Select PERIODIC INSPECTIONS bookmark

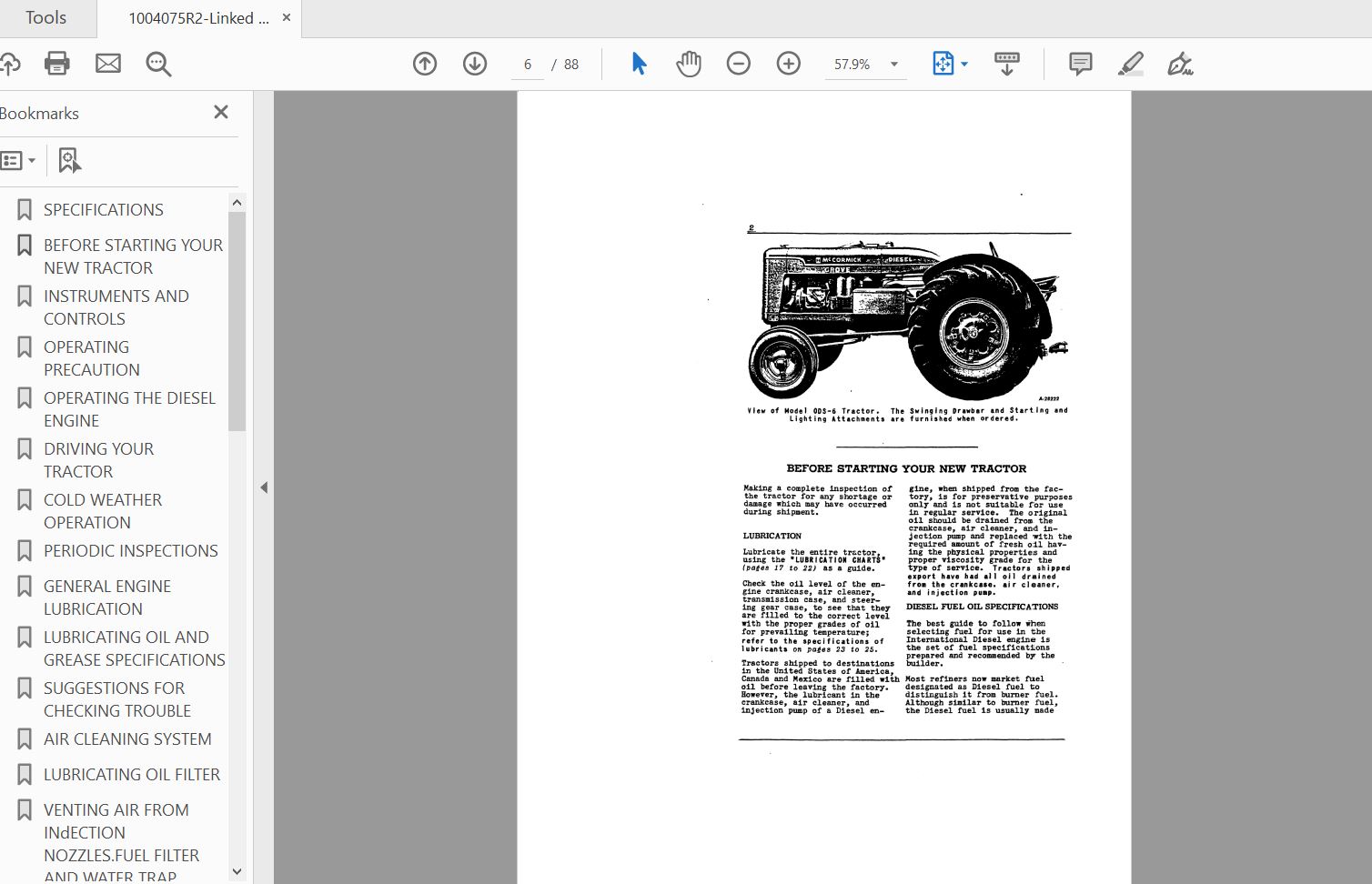click(131, 551)
